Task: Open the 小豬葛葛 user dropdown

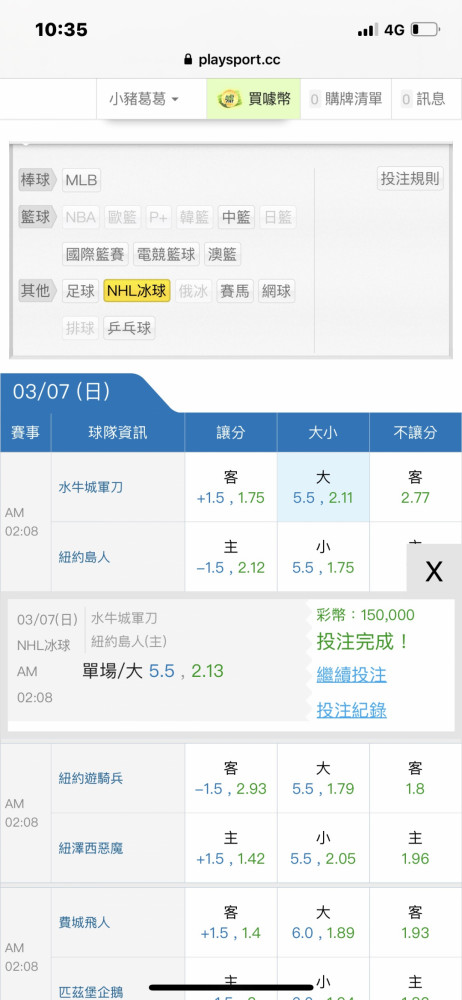Action: point(144,99)
